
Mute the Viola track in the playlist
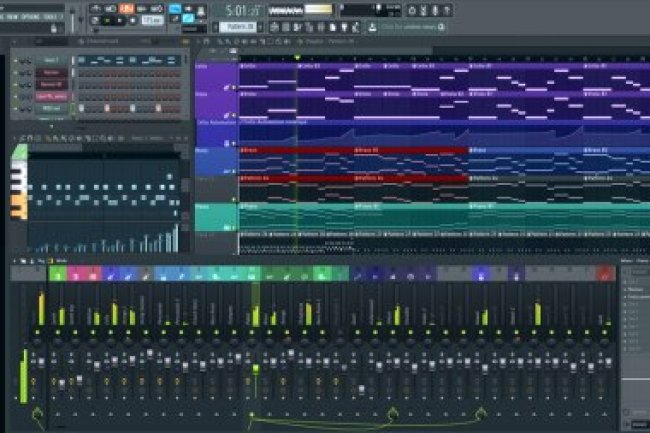(233, 115)
